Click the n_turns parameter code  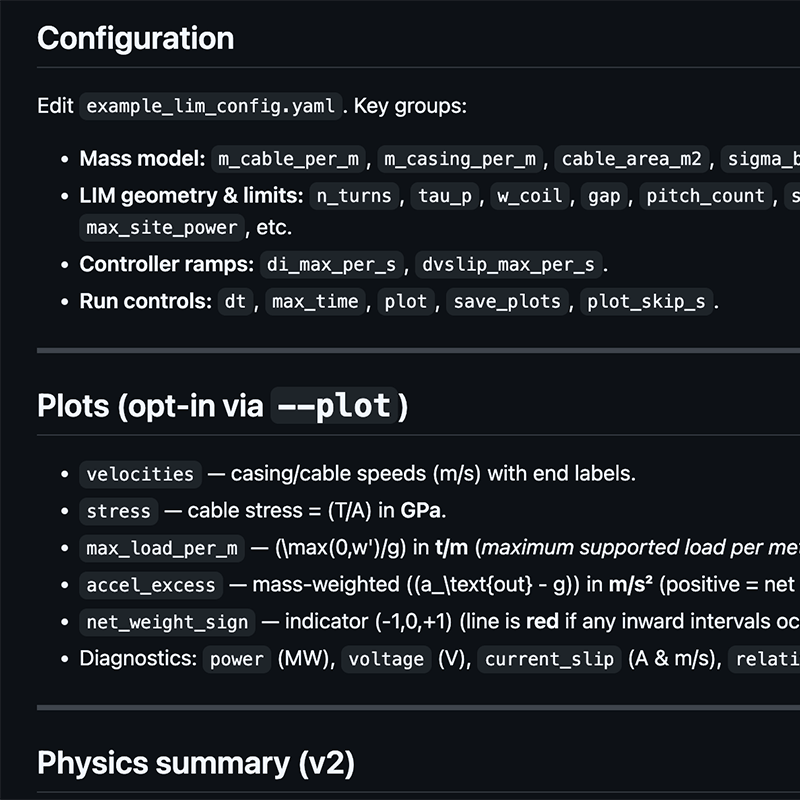coord(355,196)
